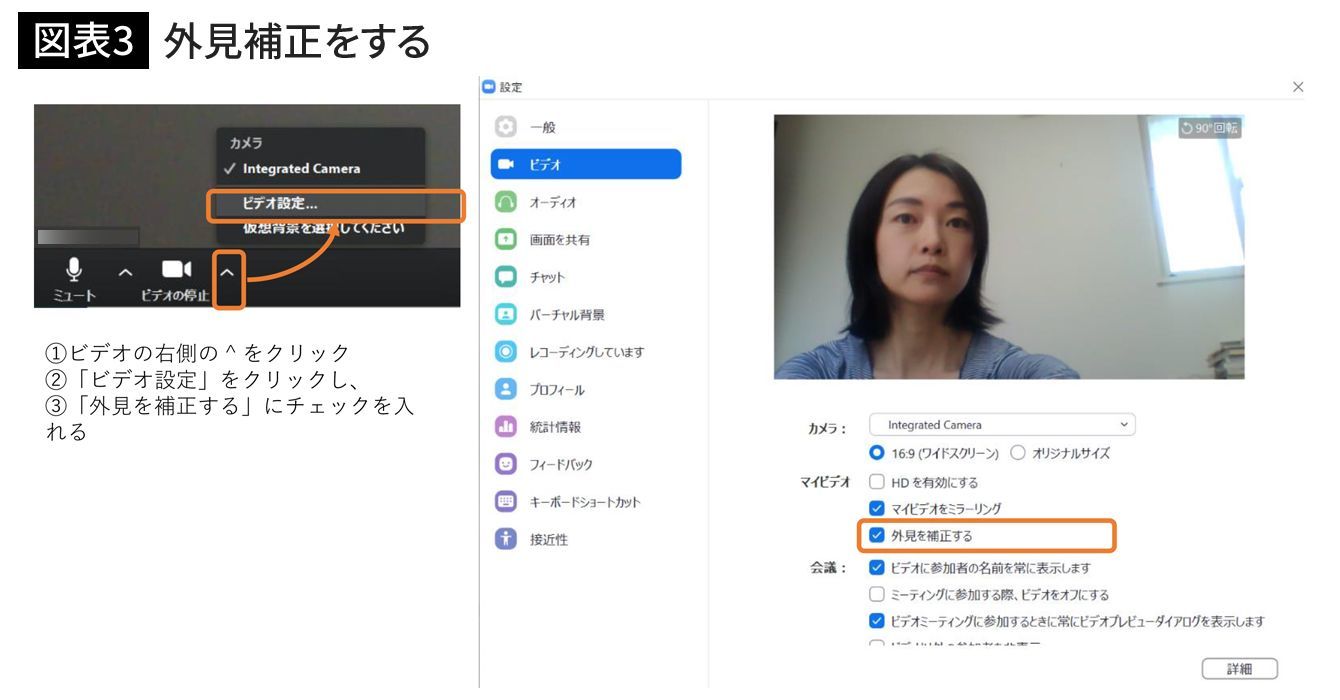Rotate the preview with 90°回転 button
The height and width of the screenshot is (700, 1340).
1209,128
